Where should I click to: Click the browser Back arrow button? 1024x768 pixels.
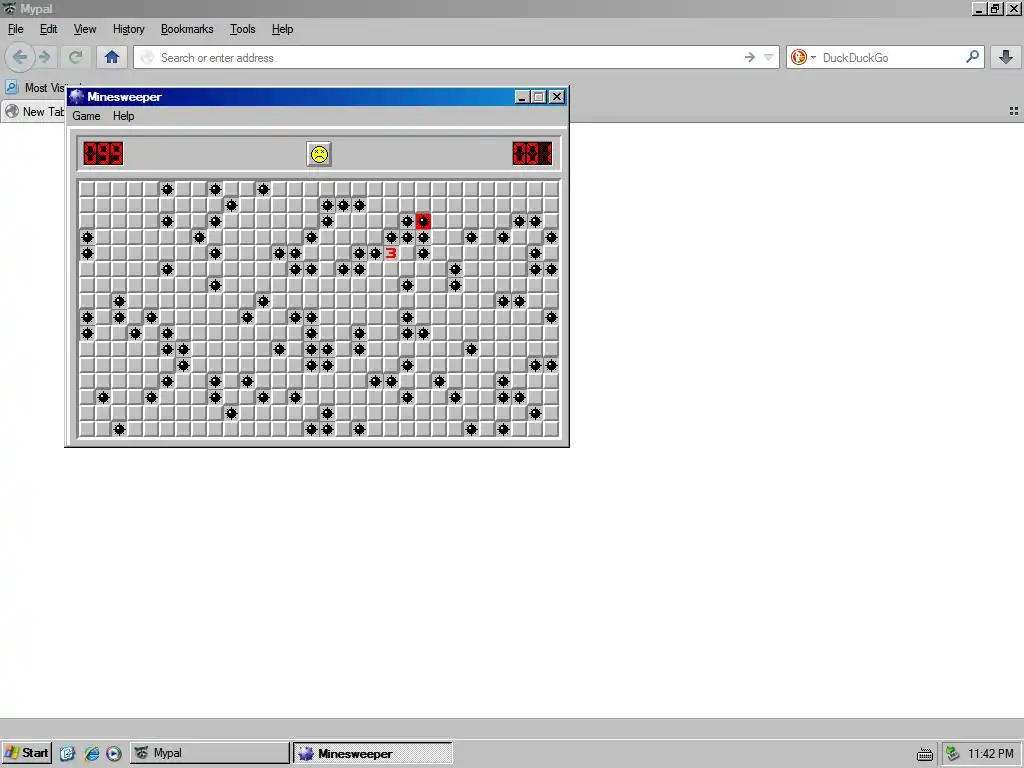click(x=20, y=57)
